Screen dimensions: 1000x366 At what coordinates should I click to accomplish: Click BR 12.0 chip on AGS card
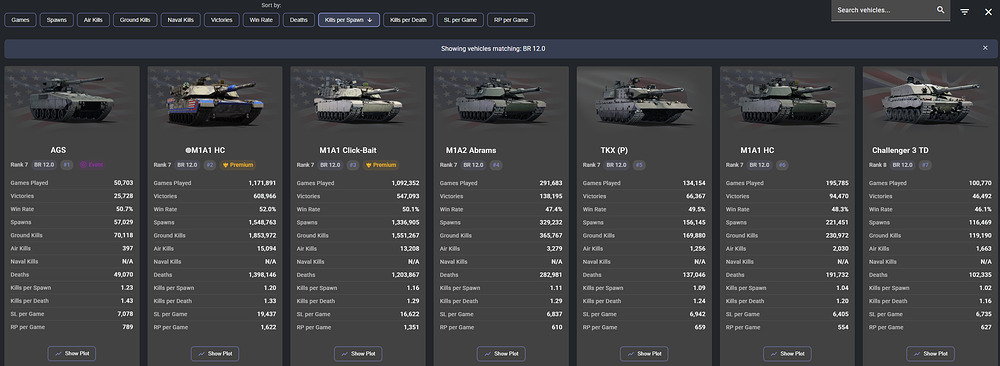point(45,165)
